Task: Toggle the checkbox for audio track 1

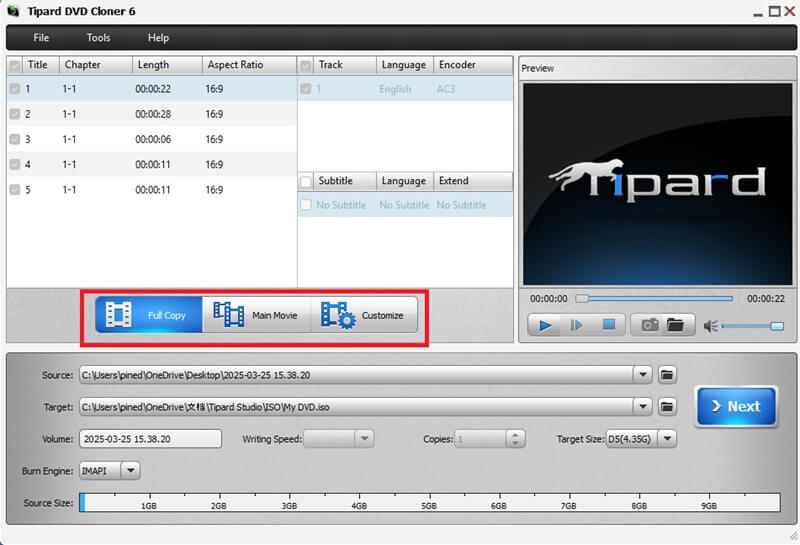Action: click(x=306, y=89)
